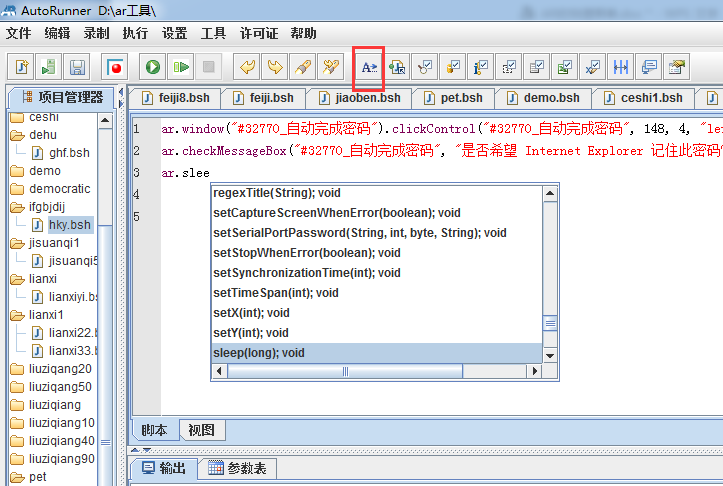Switch to the ceshi1.bsh tab
Image resolution: width=723 pixels, height=486 pixels.
coord(644,98)
